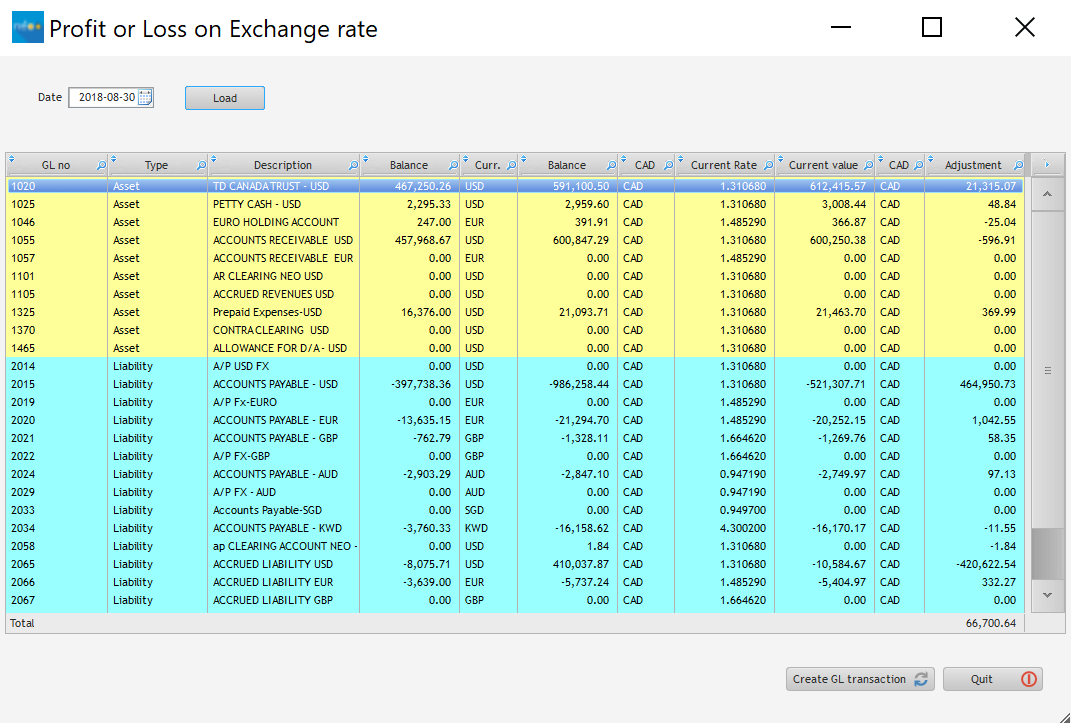Toggle sort arrows on Description column

(215, 159)
